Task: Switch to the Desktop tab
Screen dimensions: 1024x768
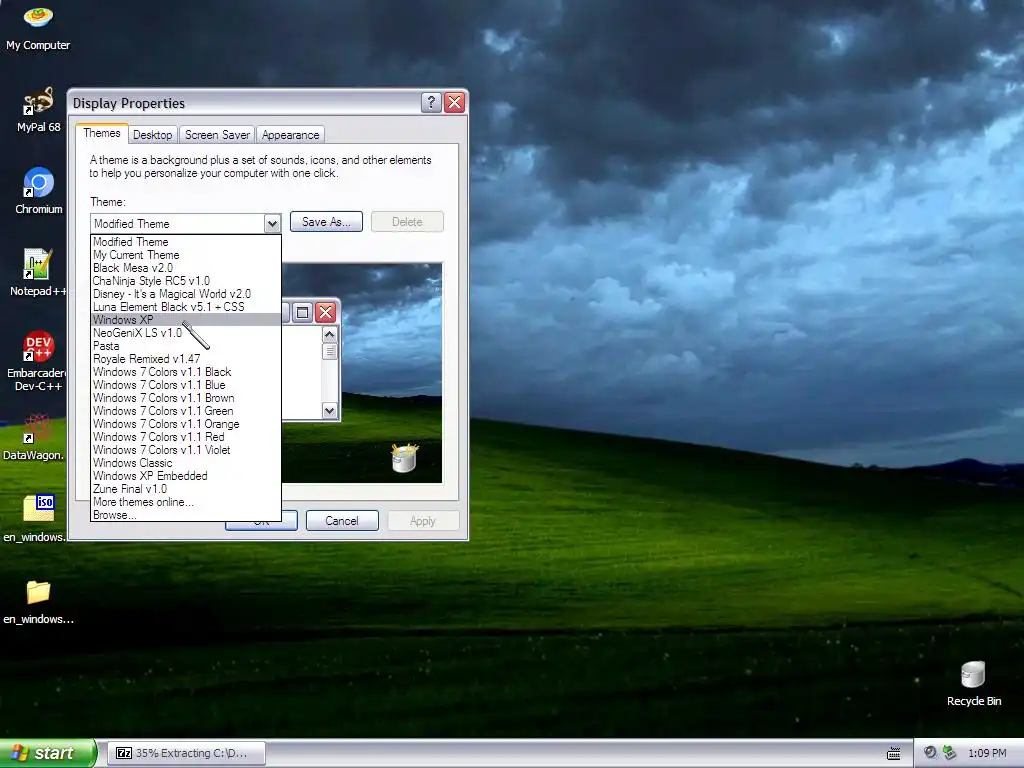Action: point(152,135)
